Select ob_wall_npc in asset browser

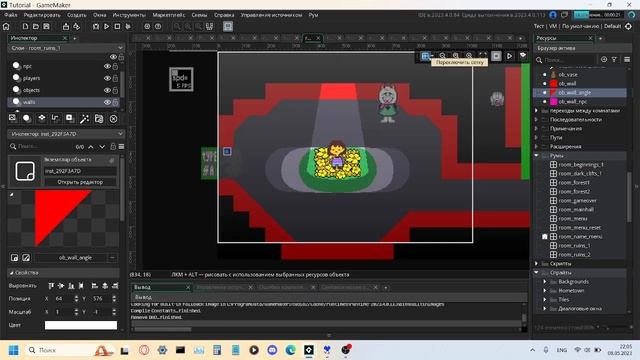click(572, 101)
